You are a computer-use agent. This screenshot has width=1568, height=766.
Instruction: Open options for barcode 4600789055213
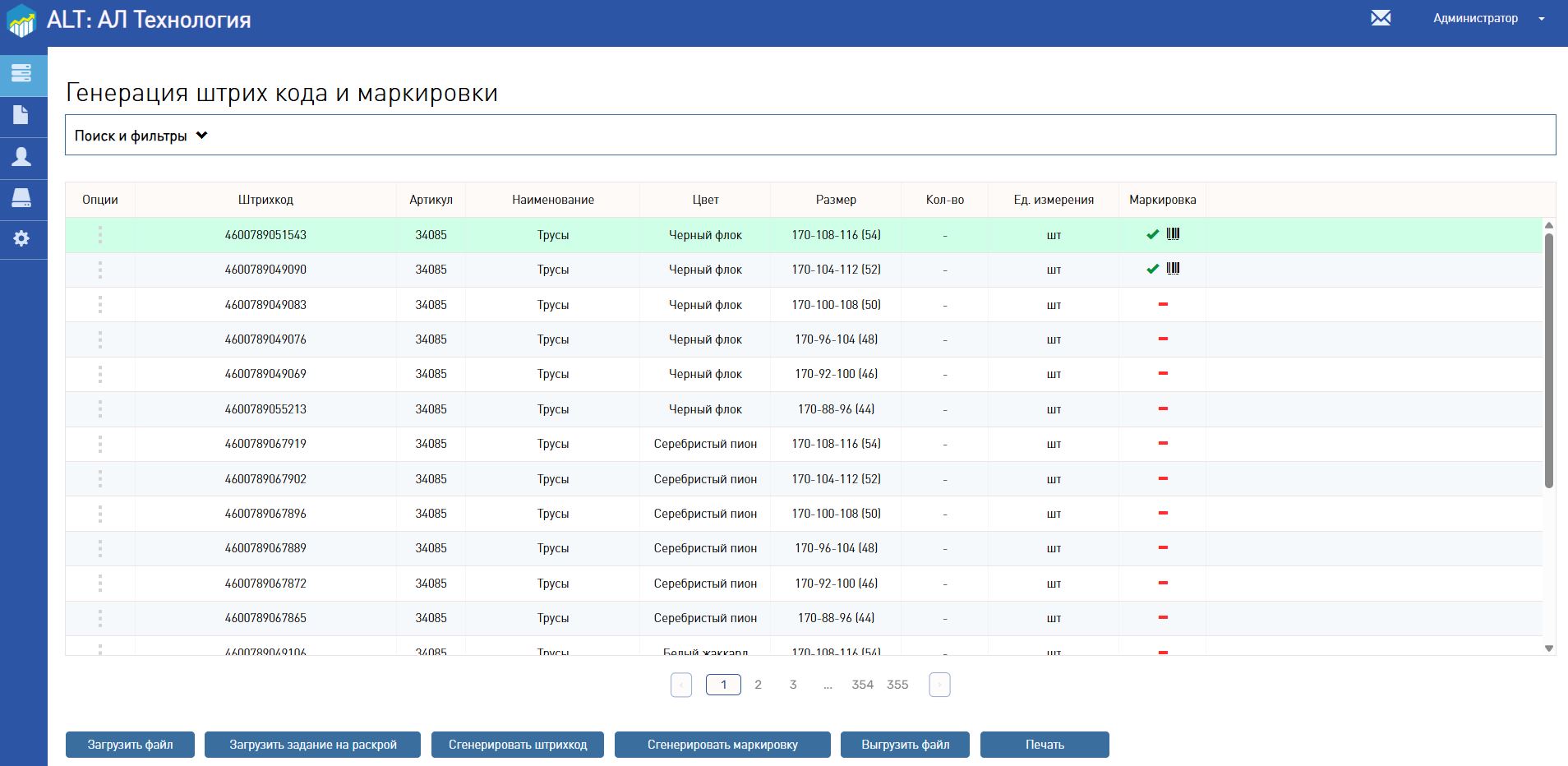(100, 409)
